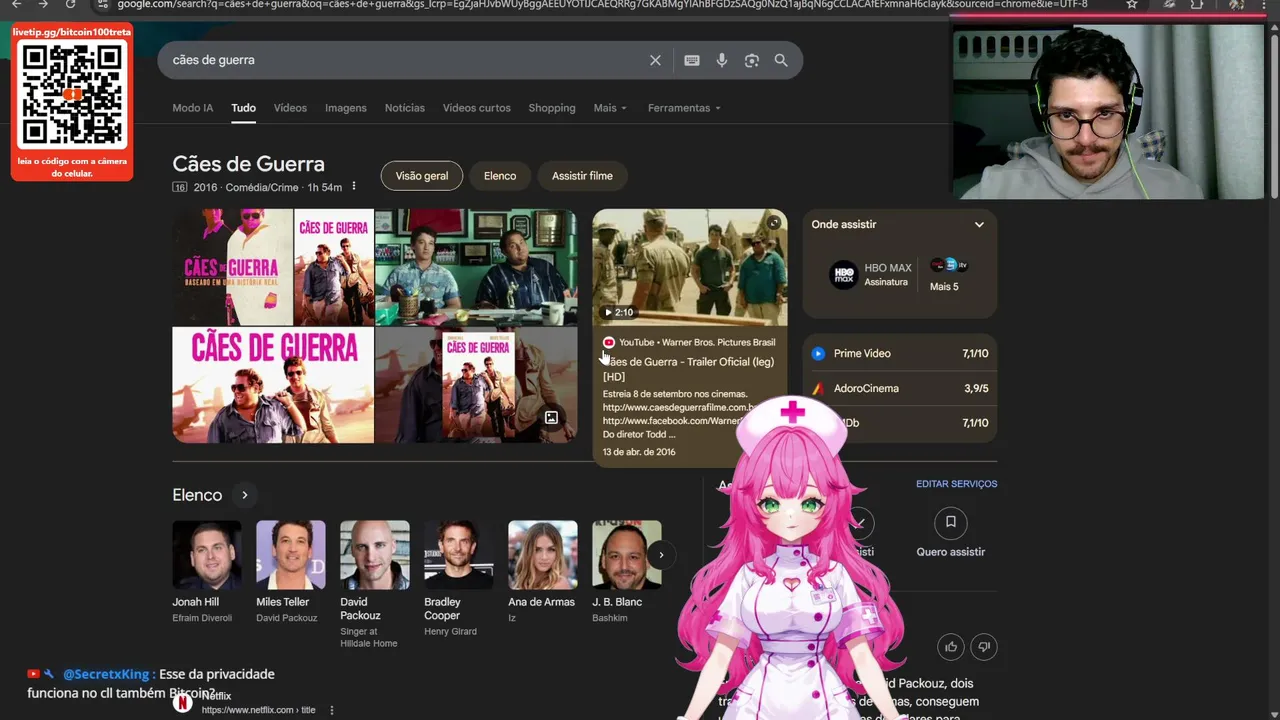Open the three-dot menu beside the Netflix result

331,710
